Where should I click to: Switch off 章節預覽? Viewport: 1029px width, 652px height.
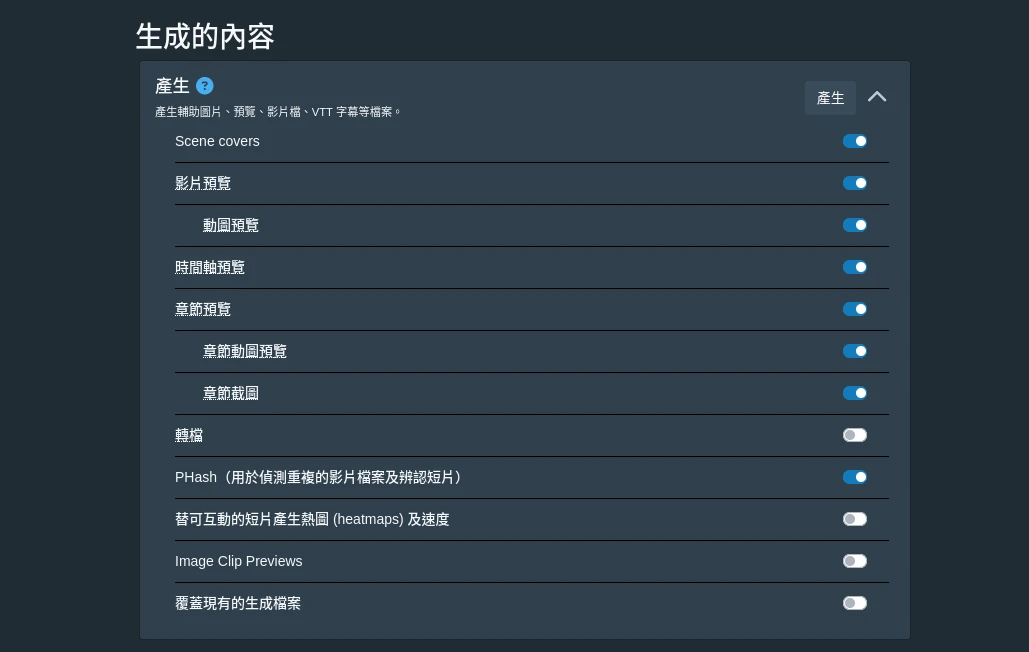click(x=855, y=309)
